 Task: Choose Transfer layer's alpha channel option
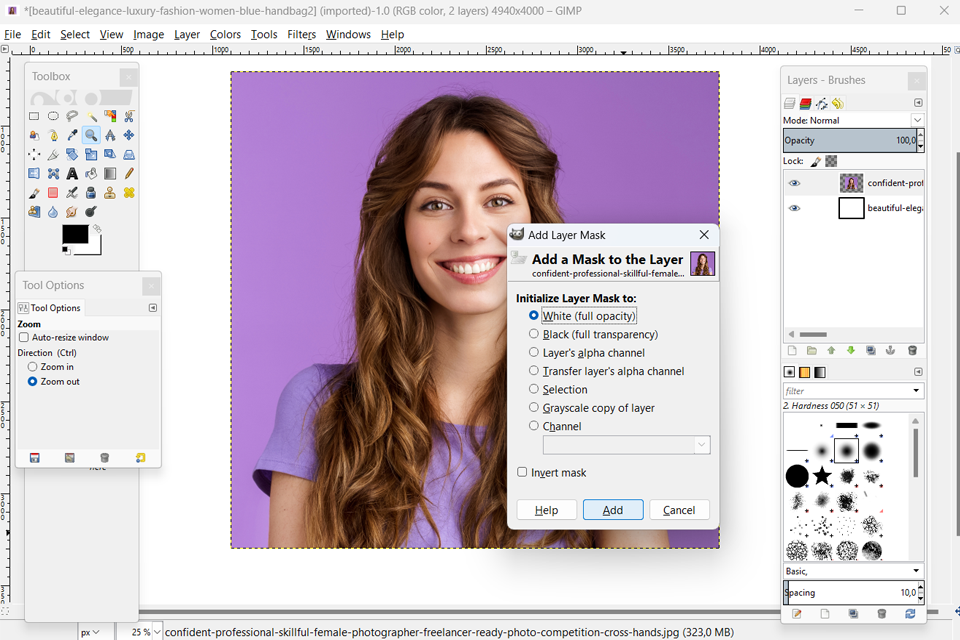pos(534,371)
